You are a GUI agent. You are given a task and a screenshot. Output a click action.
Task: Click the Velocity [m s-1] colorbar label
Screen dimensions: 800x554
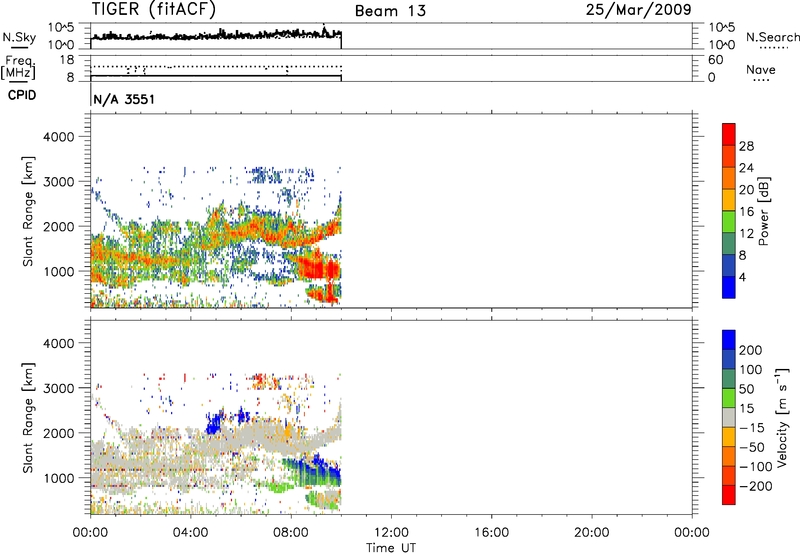pyautogui.click(x=782, y=417)
